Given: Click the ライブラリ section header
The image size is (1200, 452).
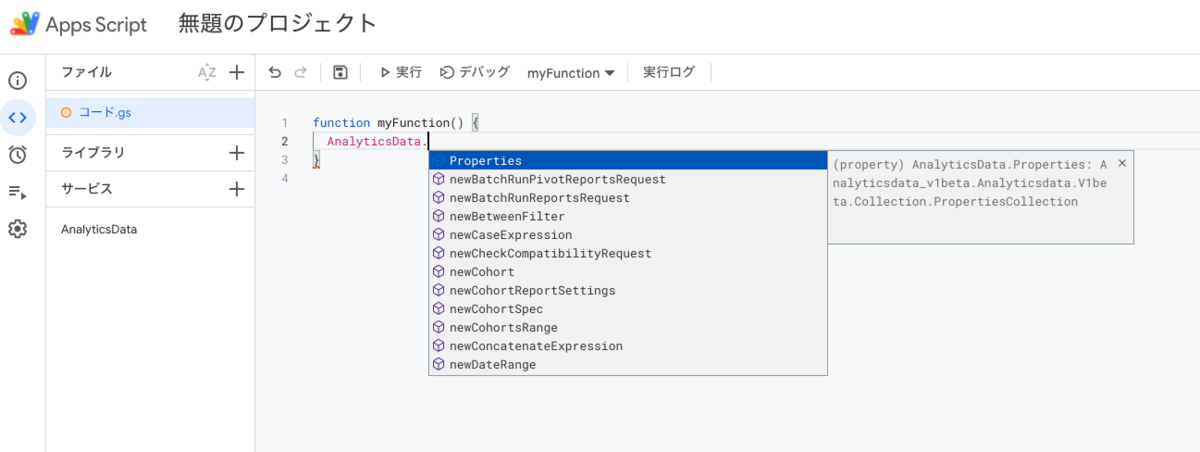Looking at the screenshot, I should coord(93,153).
